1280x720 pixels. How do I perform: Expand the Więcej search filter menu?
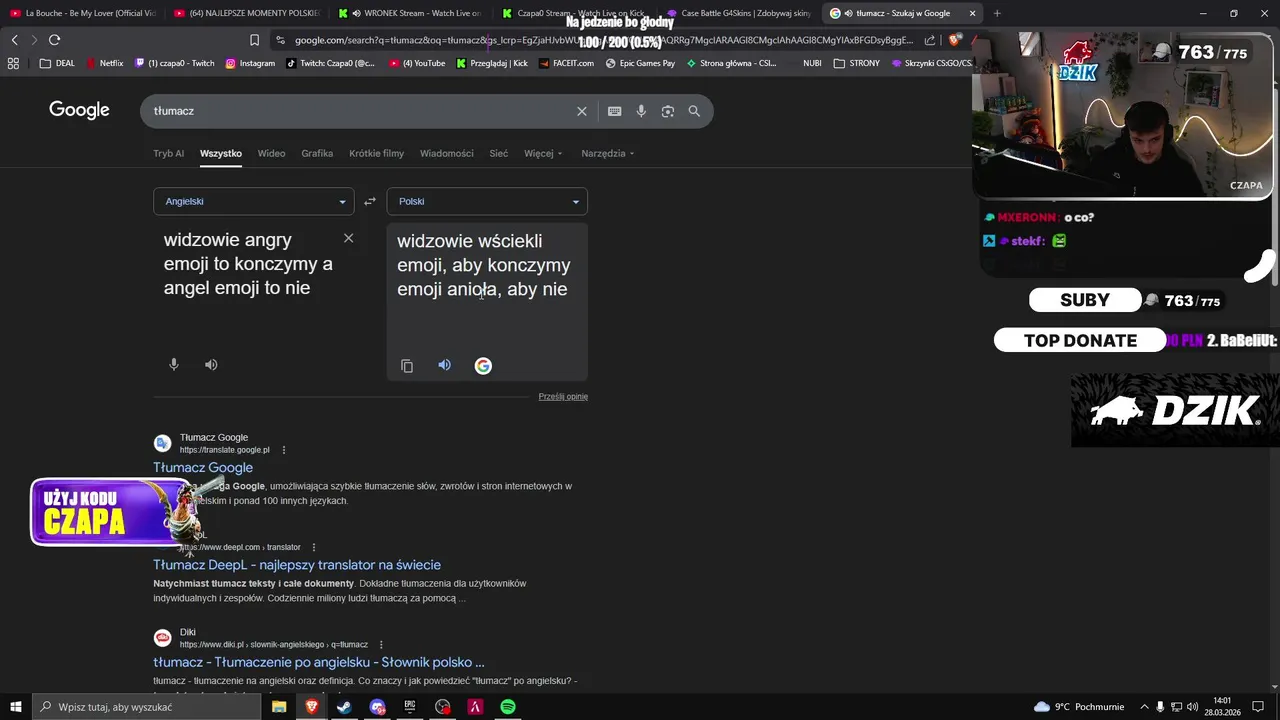pyautogui.click(x=543, y=153)
